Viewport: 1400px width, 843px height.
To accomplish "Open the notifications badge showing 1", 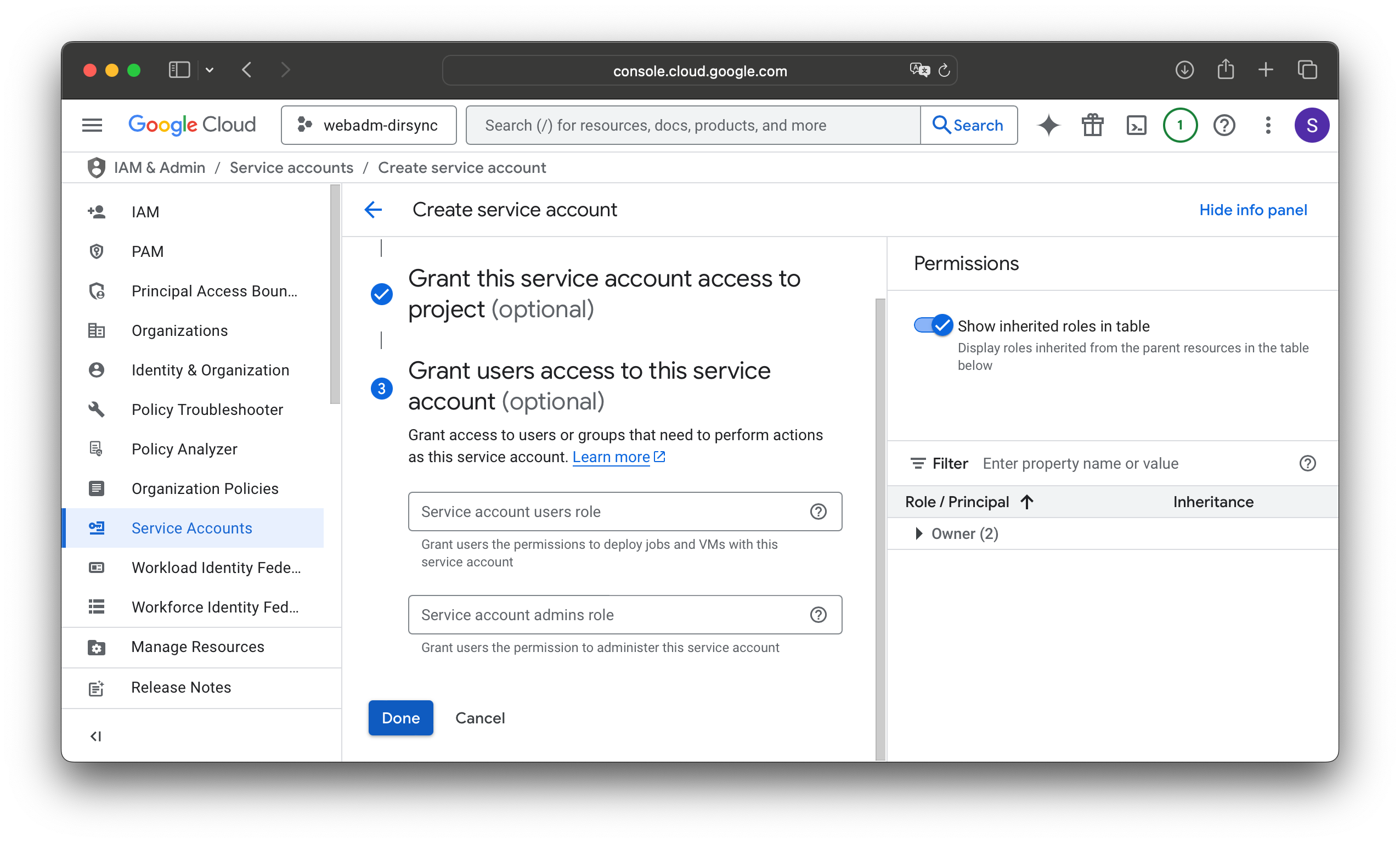I will pyautogui.click(x=1179, y=125).
